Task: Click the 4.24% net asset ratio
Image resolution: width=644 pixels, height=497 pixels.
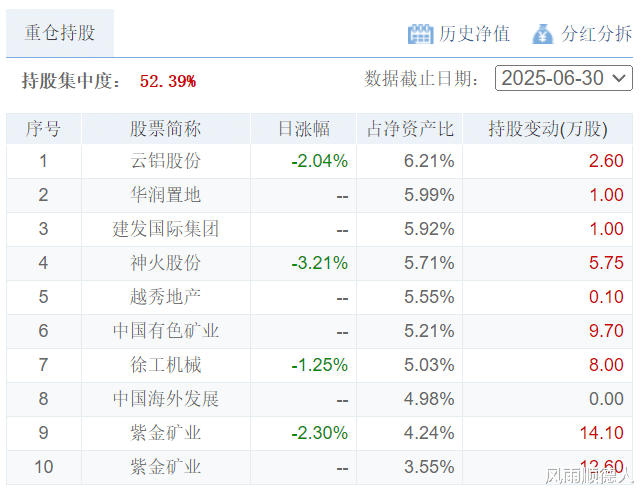Action: click(429, 433)
